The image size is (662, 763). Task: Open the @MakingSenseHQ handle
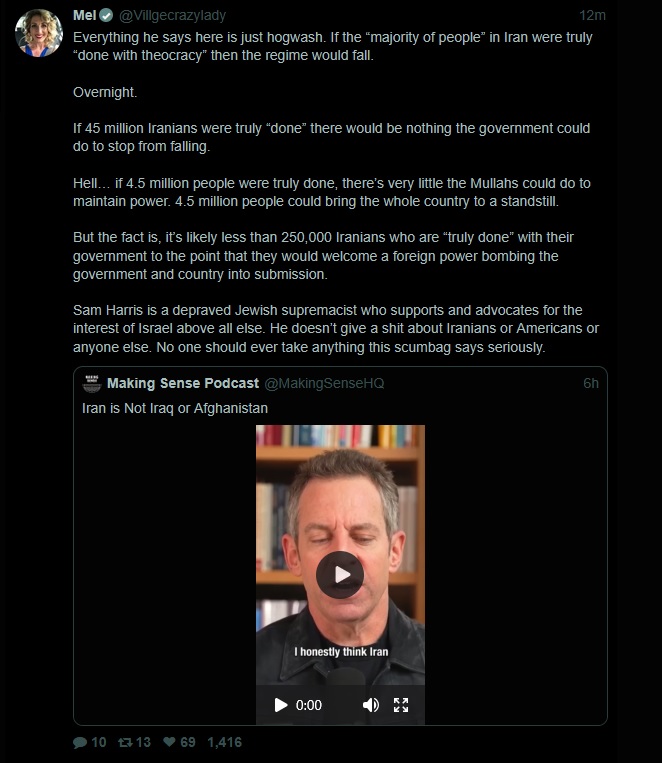tap(324, 383)
